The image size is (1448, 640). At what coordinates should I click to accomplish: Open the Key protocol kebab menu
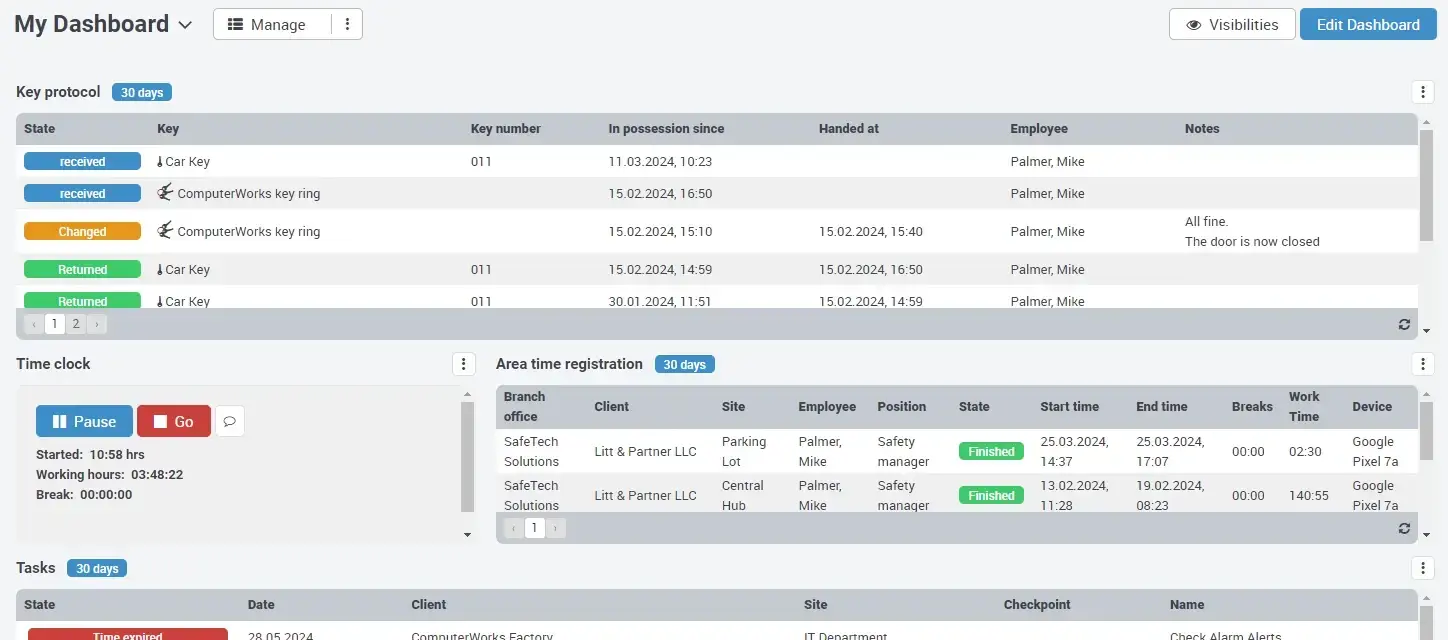tap(1423, 91)
